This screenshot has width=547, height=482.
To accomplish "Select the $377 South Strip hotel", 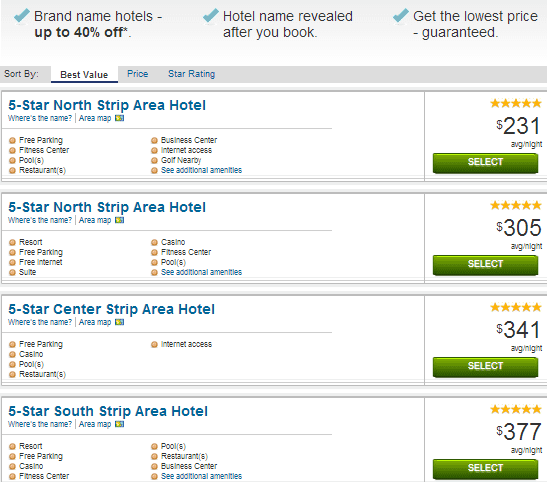I will point(485,468).
